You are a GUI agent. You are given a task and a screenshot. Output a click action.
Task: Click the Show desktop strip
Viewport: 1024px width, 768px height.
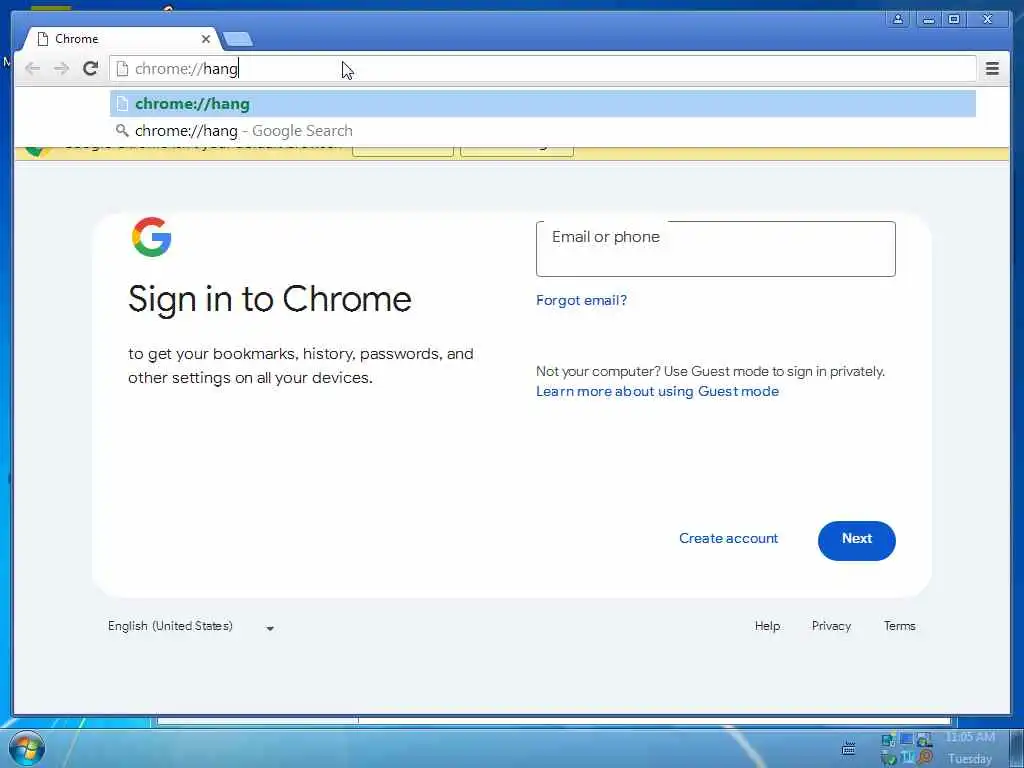pyautogui.click(x=1017, y=748)
